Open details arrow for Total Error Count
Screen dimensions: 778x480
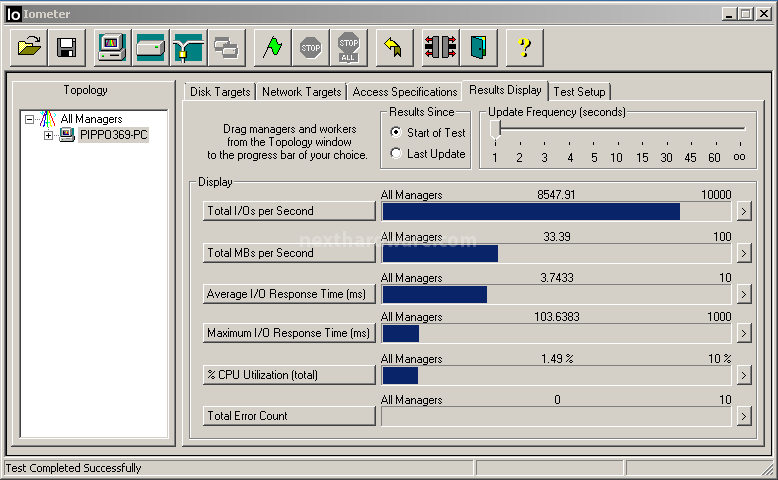click(x=743, y=416)
